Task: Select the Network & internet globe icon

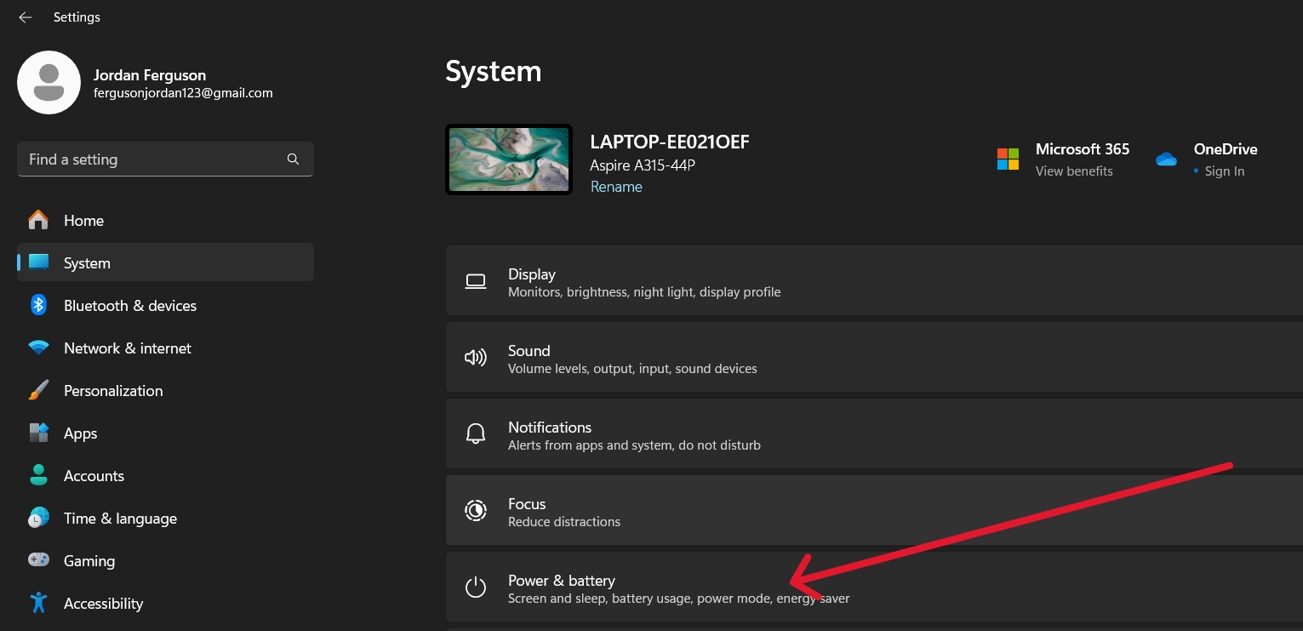Action: click(38, 347)
